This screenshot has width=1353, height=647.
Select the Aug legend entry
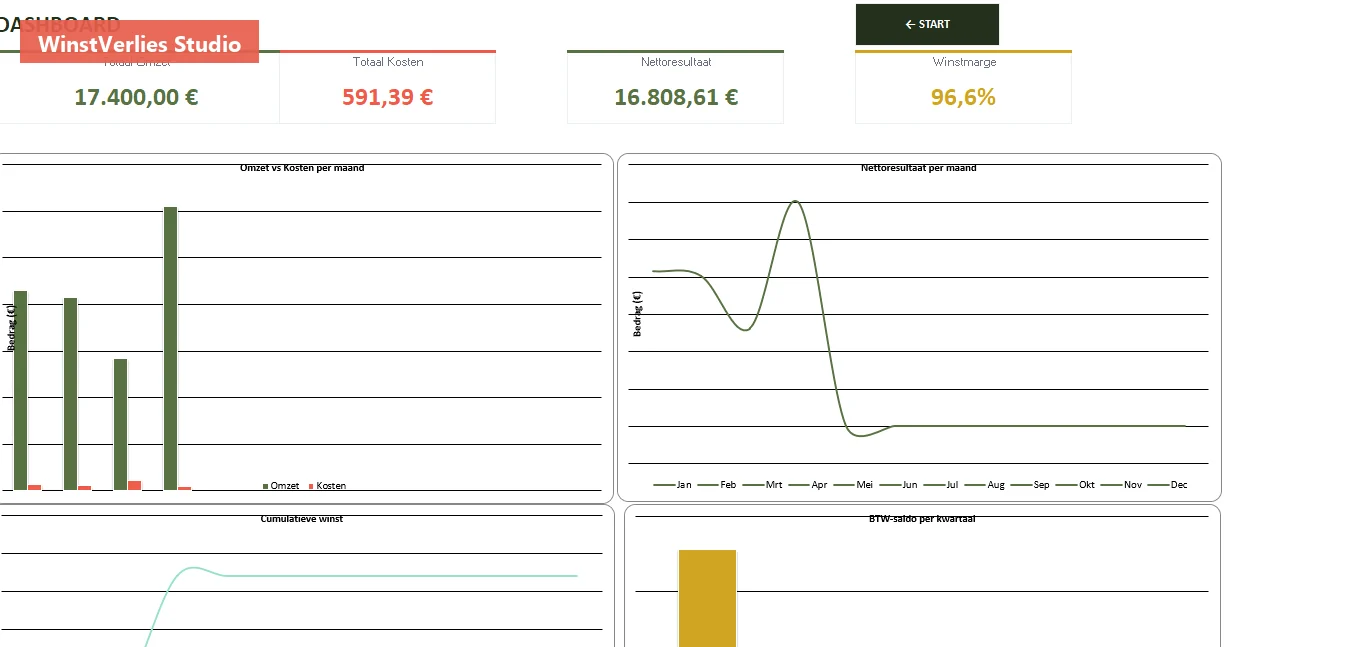985,485
